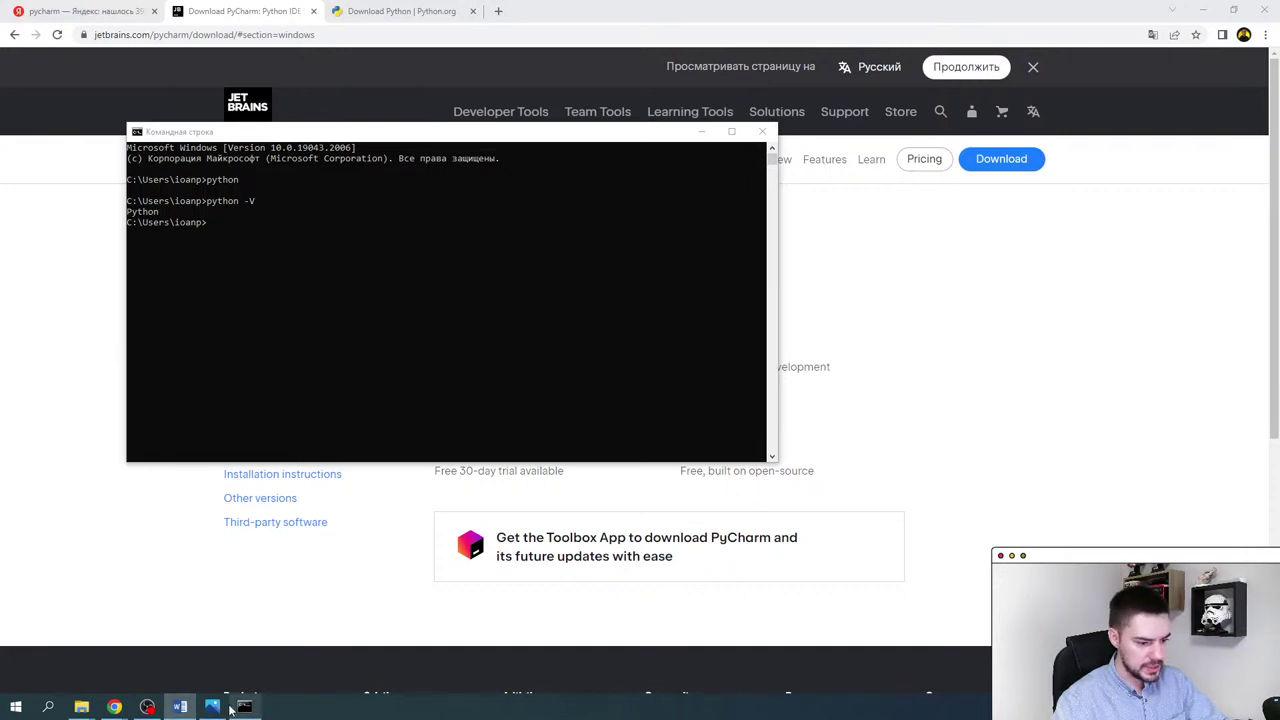
Task: Open the screen recorder taskbar icon
Action: click(x=147, y=707)
